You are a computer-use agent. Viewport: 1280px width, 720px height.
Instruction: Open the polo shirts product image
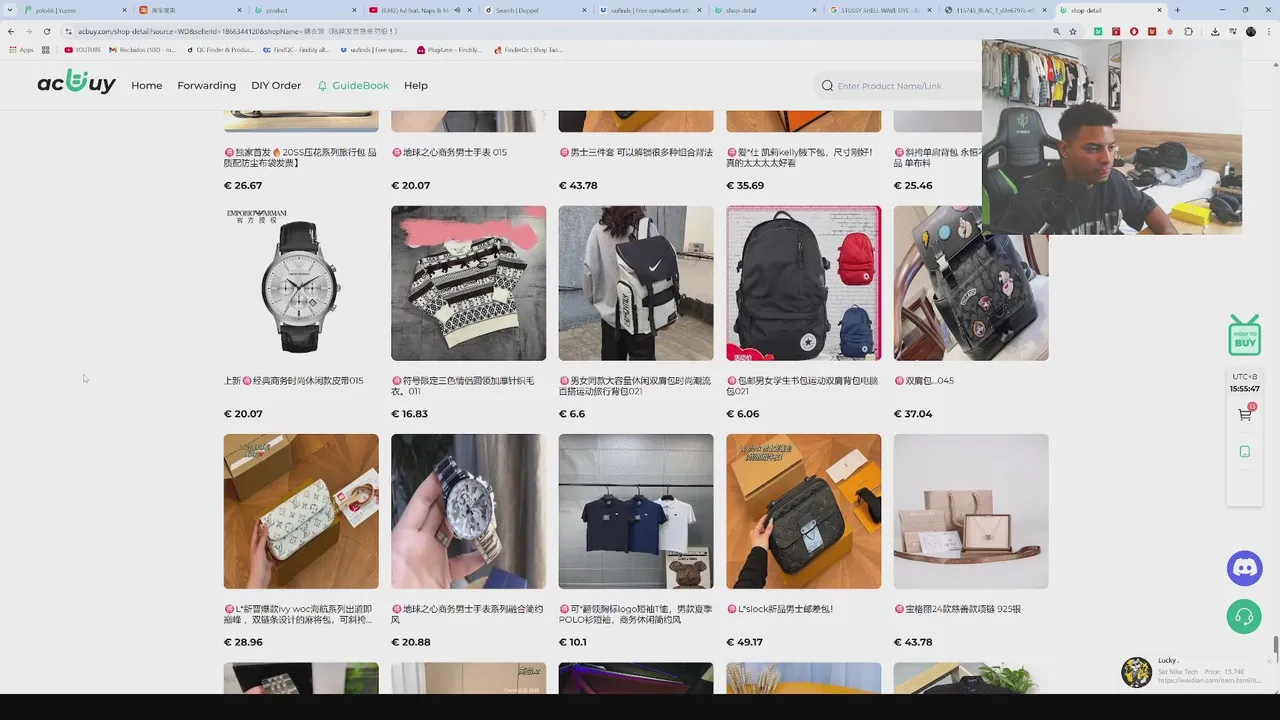point(636,511)
